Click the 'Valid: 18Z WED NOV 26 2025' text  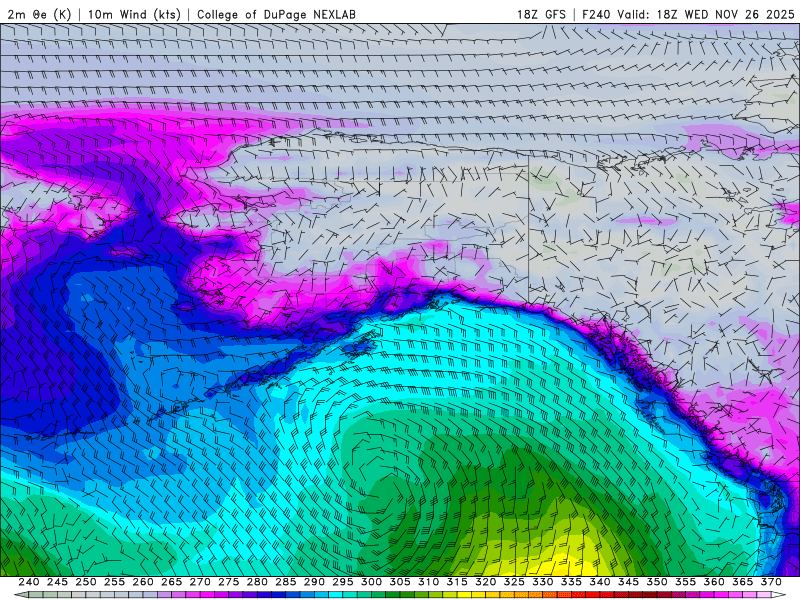[706, 14]
